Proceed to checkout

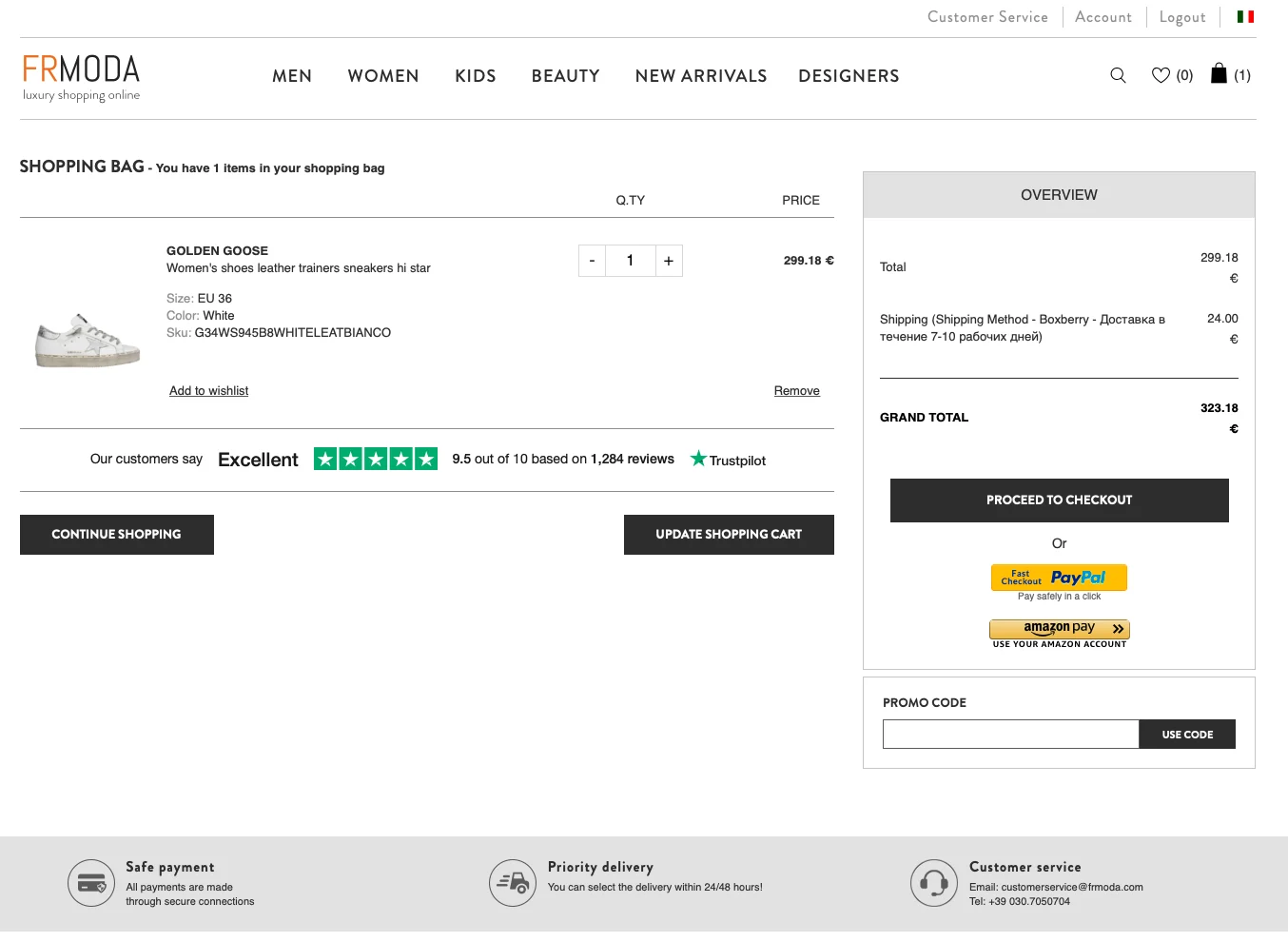(x=1060, y=500)
